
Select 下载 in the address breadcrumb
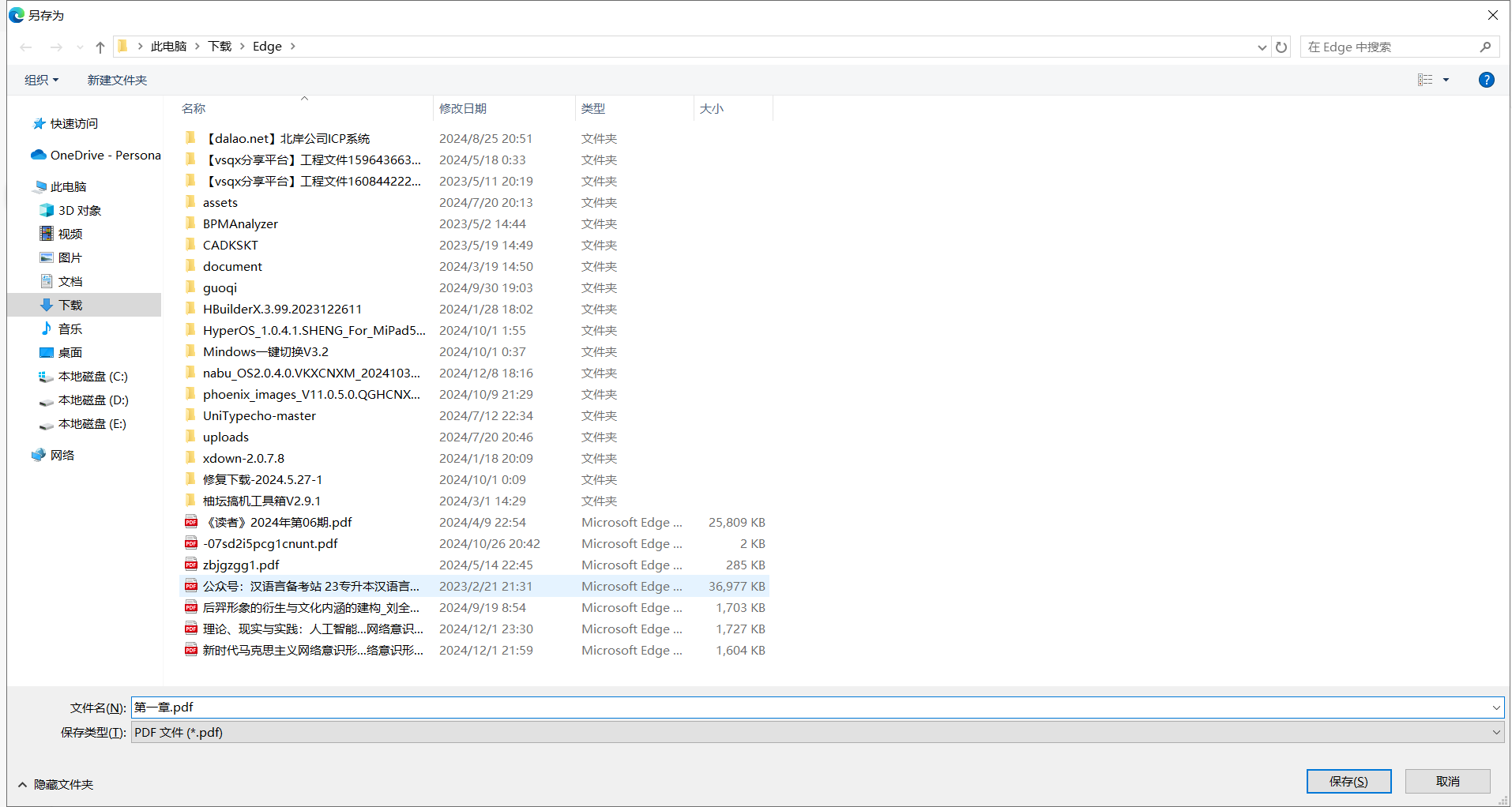220,47
